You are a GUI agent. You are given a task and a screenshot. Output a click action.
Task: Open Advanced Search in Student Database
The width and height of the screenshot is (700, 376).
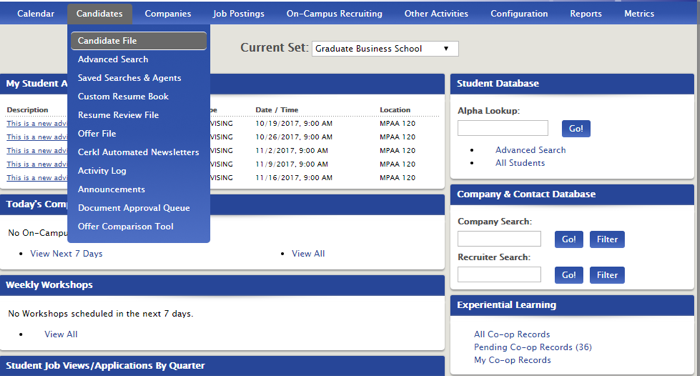pyautogui.click(x=530, y=150)
